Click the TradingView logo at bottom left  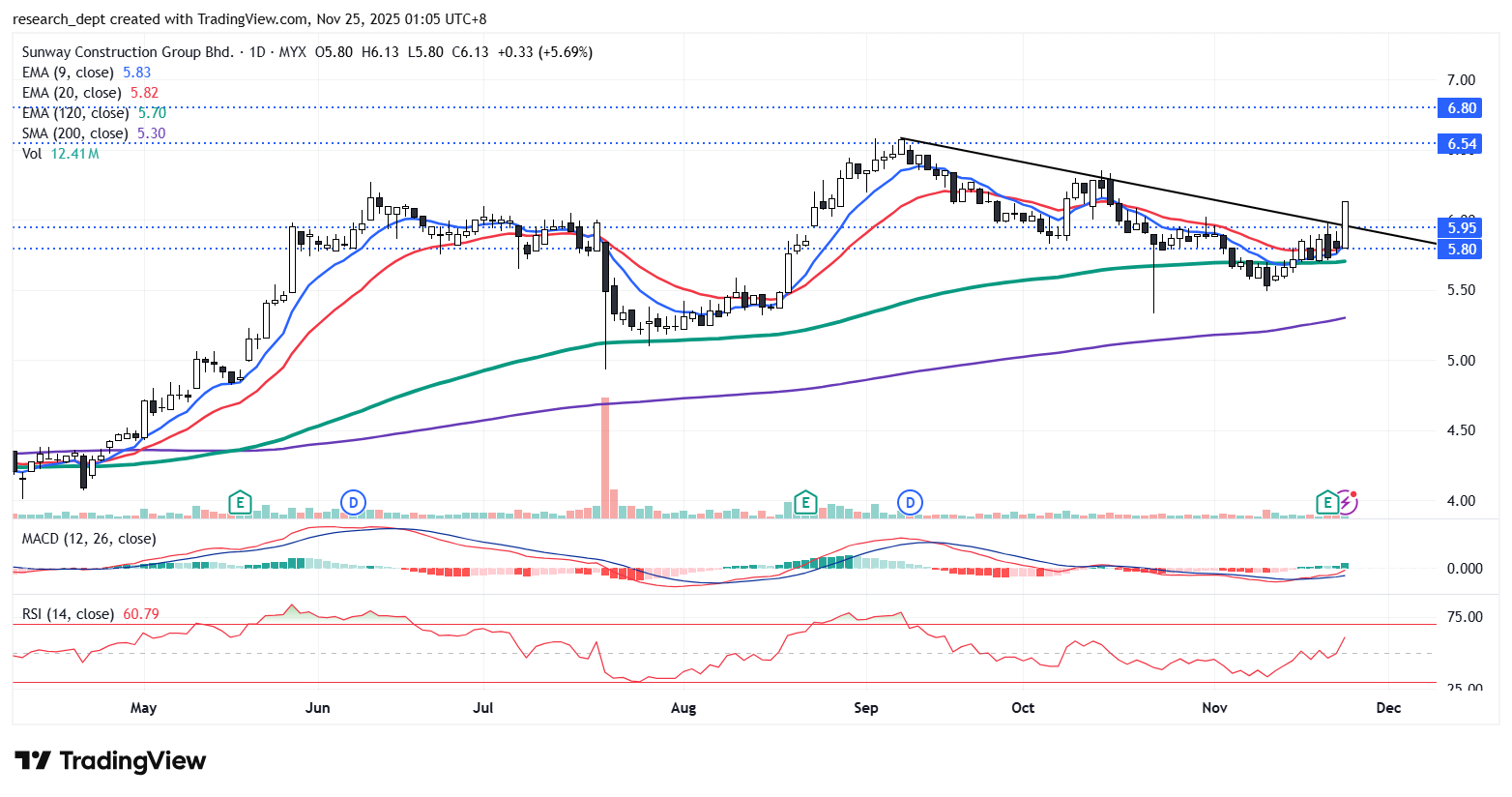click(x=110, y=761)
